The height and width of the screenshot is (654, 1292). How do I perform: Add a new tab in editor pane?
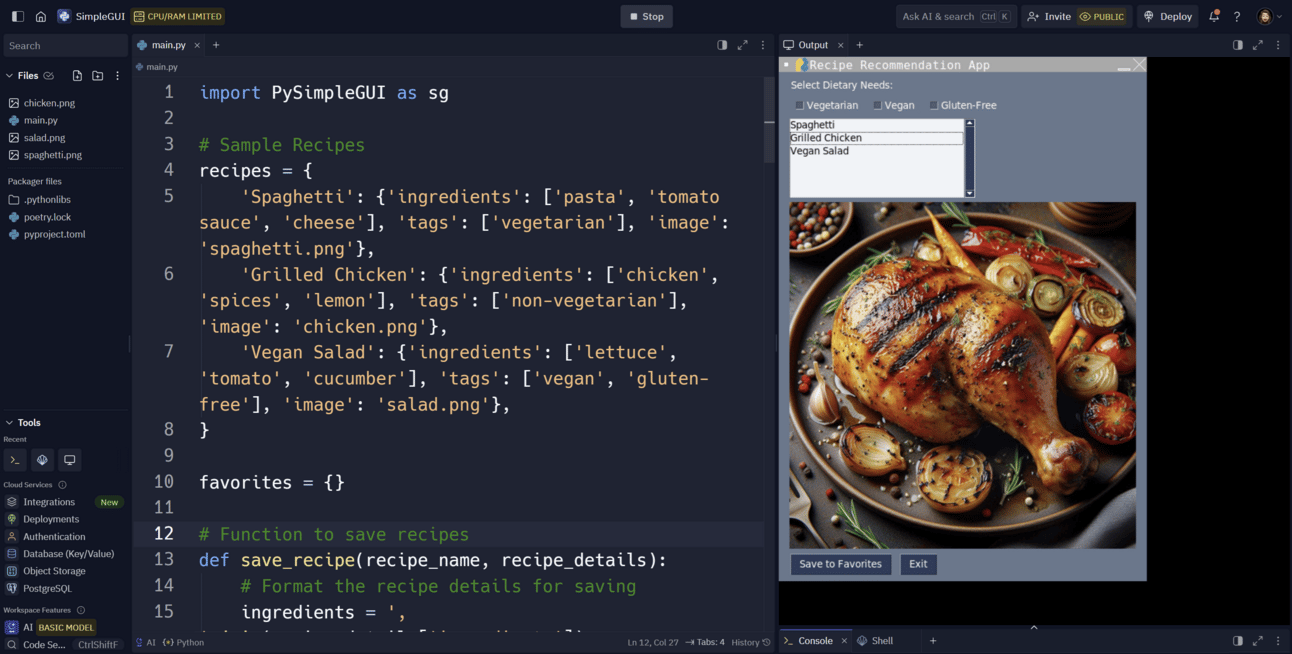[216, 45]
